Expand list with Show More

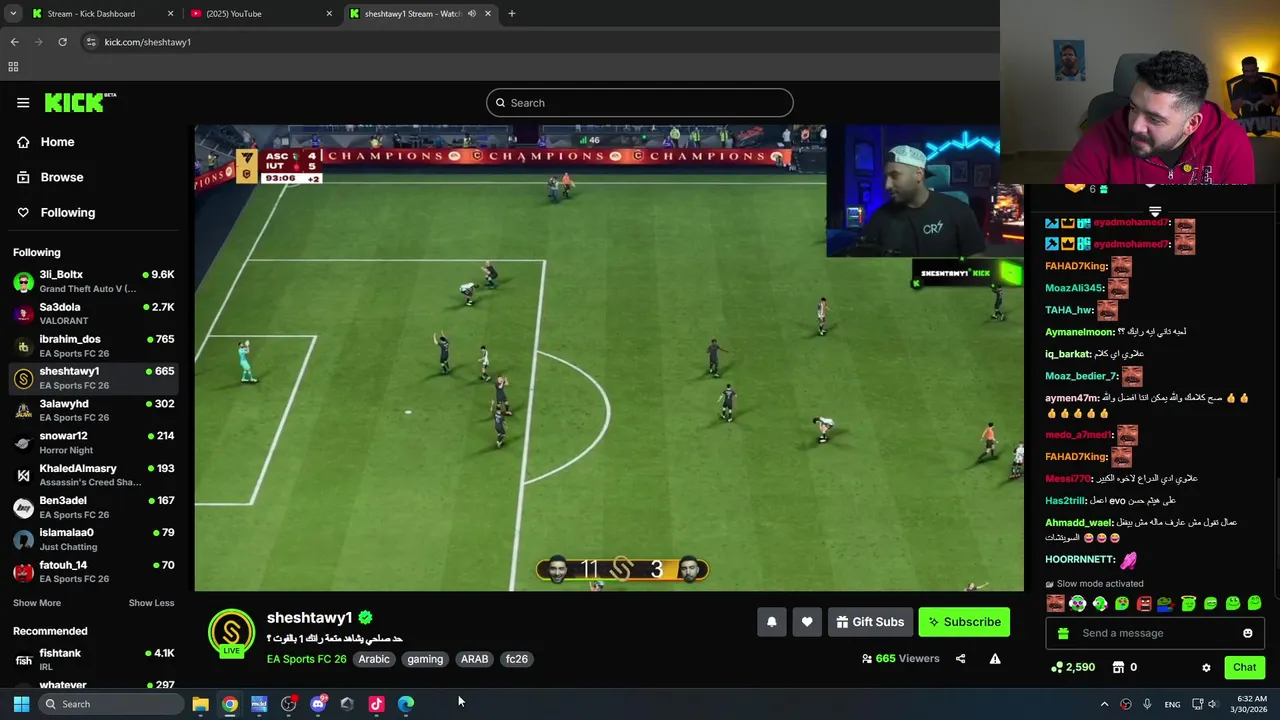coord(37,603)
